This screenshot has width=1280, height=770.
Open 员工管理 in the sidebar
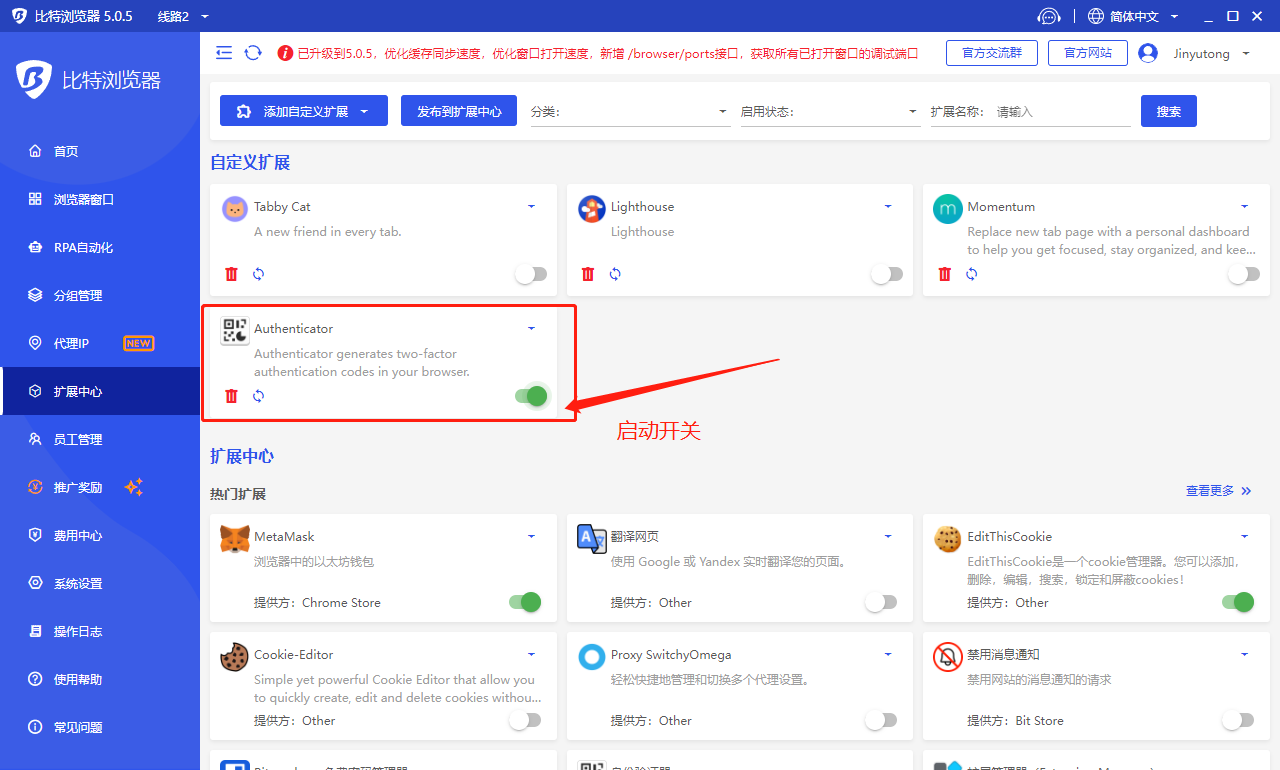click(x=100, y=439)
